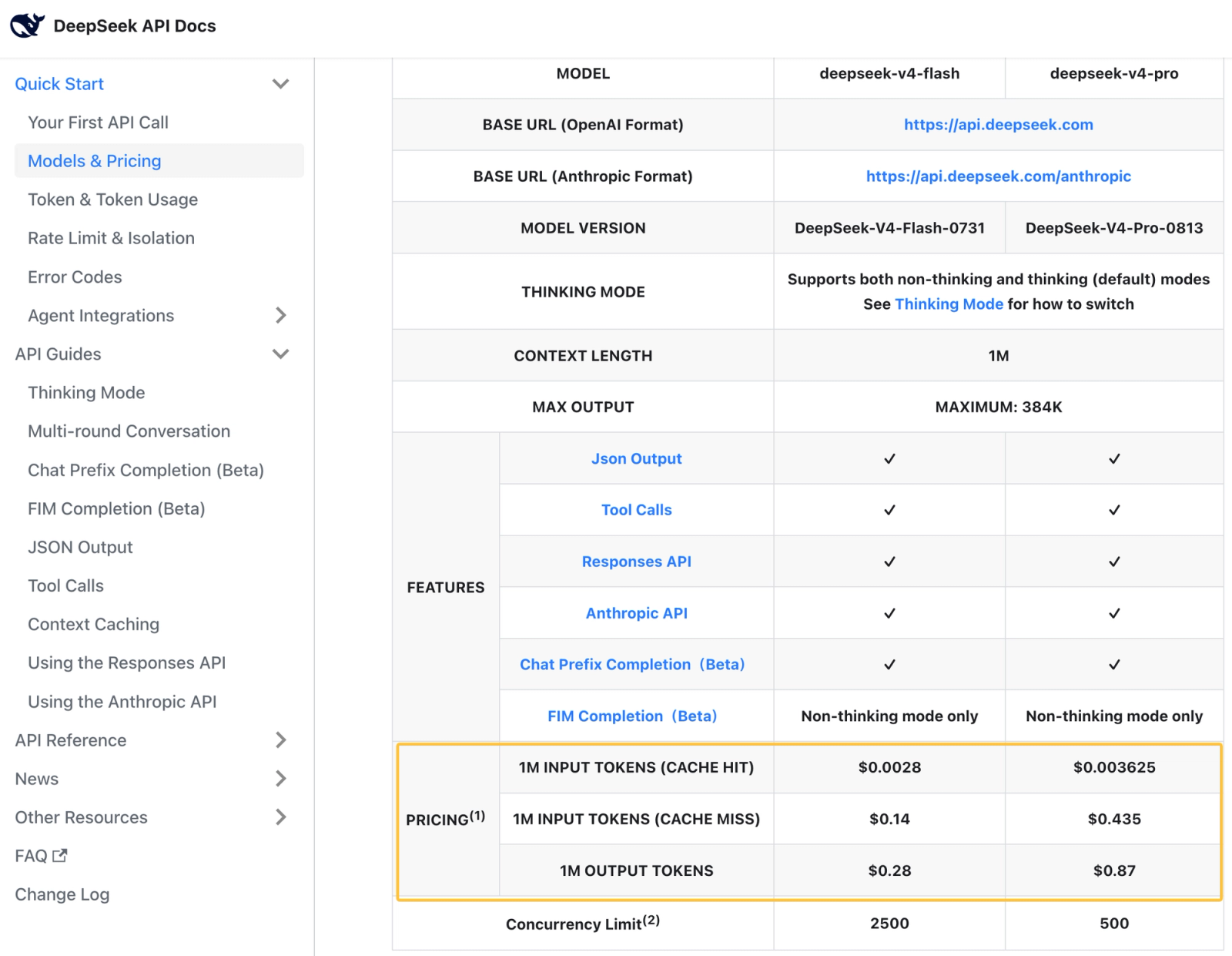Follow the https://api.deepseek.com base URL link
This screenshot has height=956, width=1232.
[998, 124]
